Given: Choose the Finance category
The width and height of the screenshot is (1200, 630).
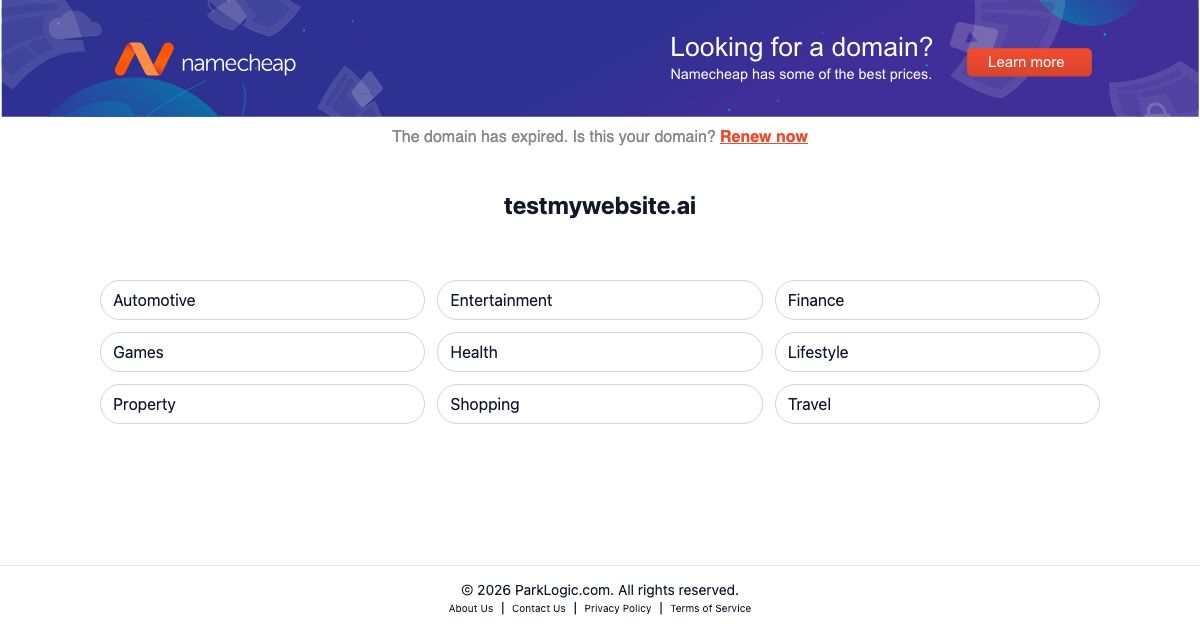Looking at the screenshot, I should (x=937, y=300).
